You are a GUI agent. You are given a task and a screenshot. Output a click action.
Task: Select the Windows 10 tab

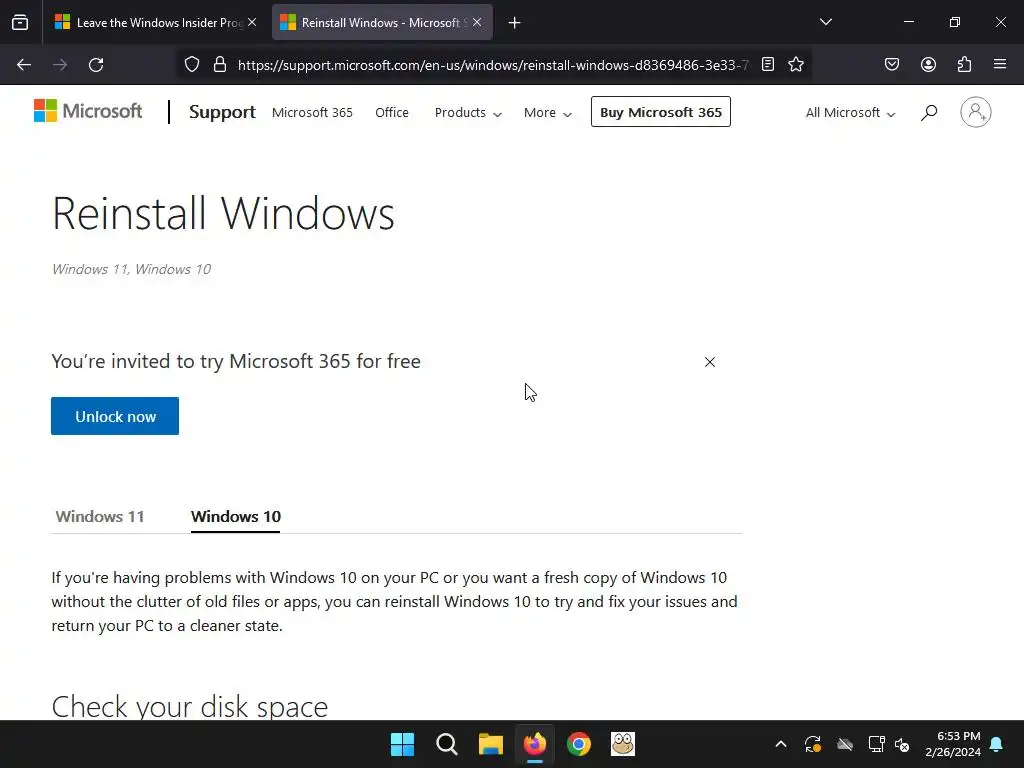point(236,517)
